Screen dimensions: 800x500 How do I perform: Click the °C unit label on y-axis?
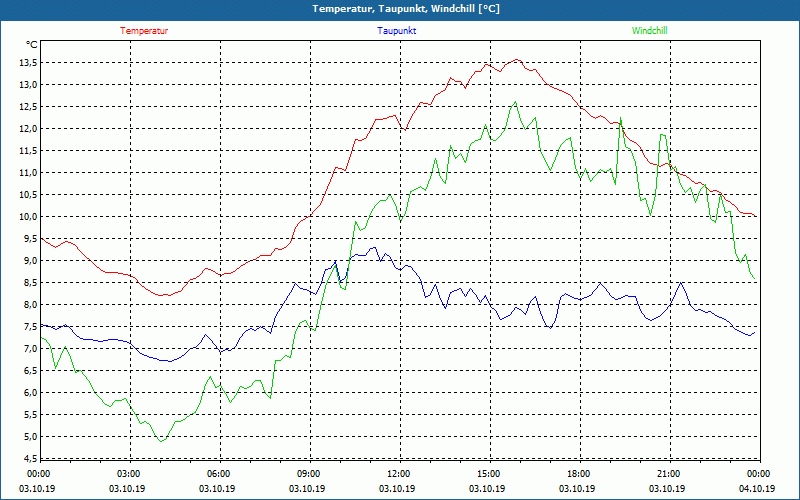(x=32, y=45)
